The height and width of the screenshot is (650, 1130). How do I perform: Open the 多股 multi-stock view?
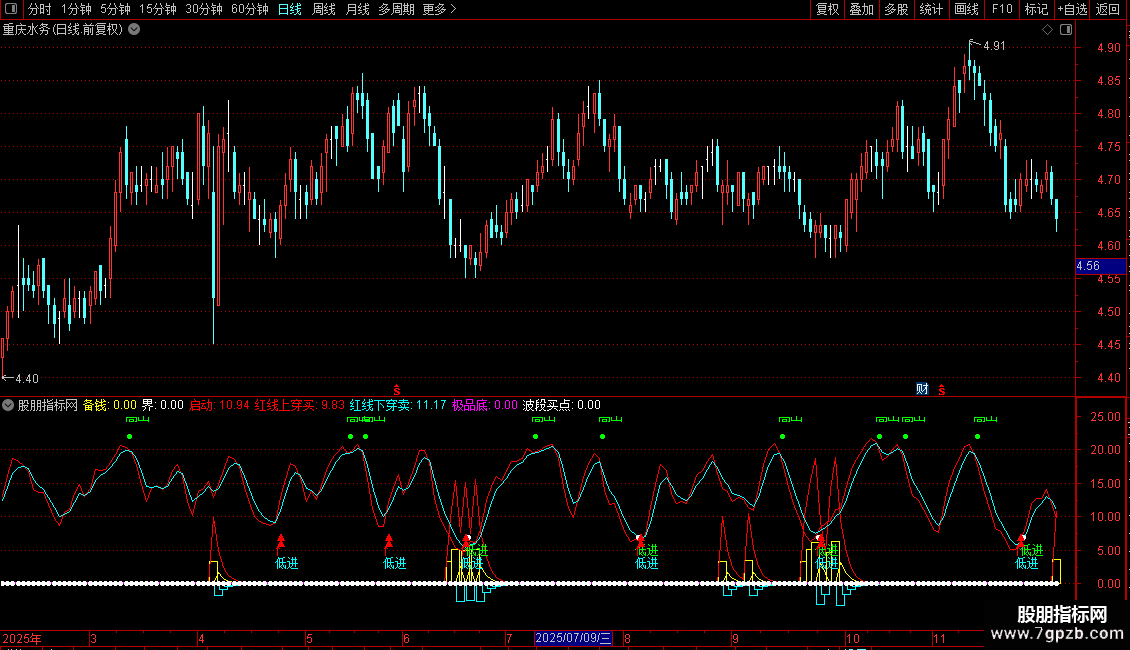tap(896, 9)
